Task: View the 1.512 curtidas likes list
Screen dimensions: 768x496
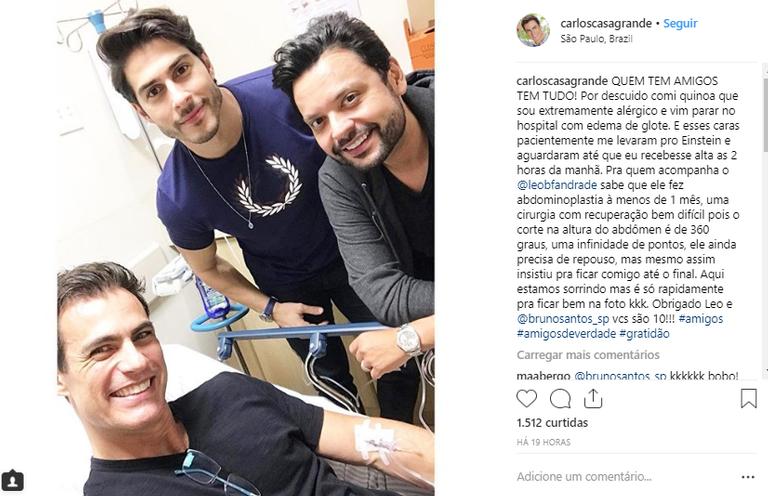Action: click(x=552, y=423)
